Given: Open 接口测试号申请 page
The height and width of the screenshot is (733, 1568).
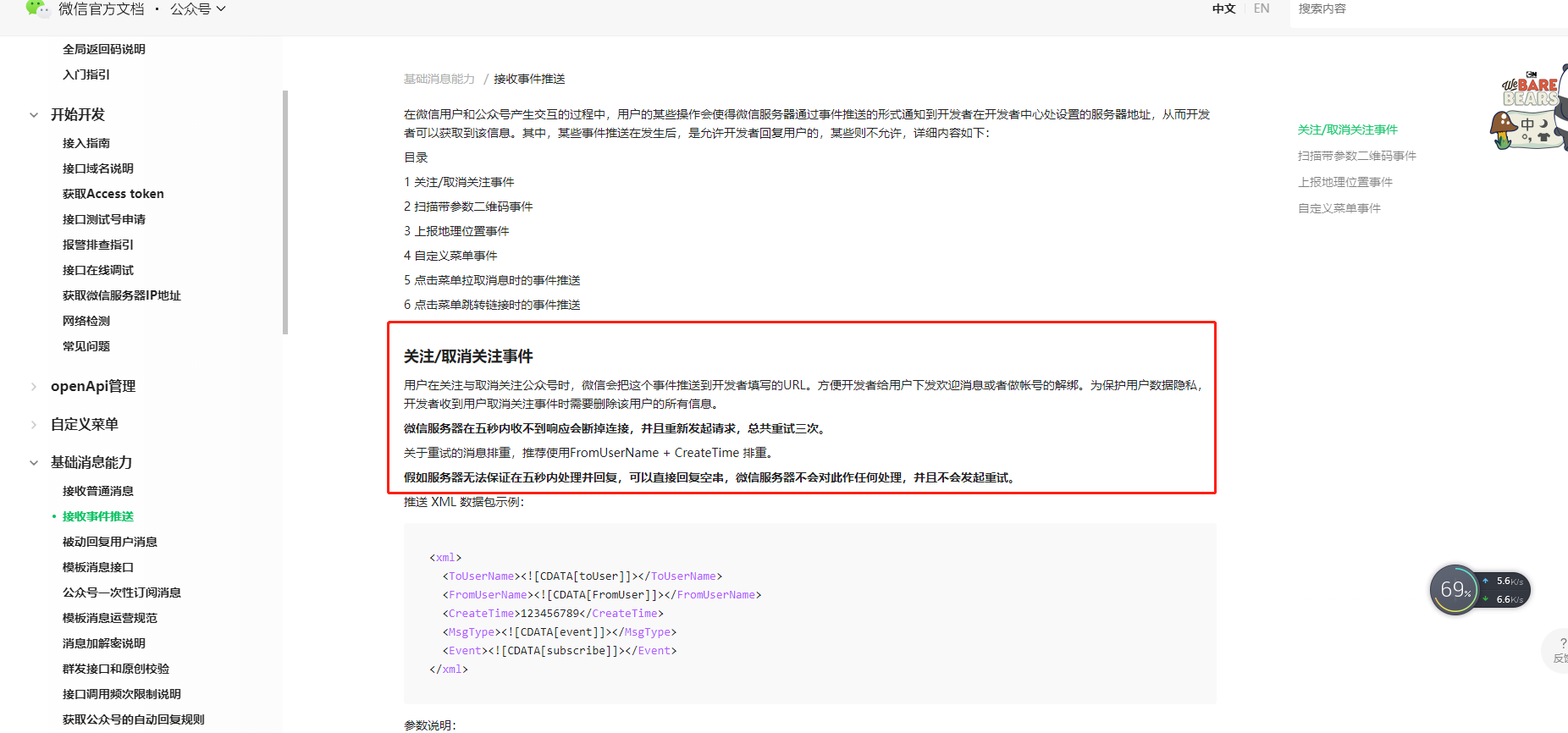Looking at the screenshot, I should (104, 219).
